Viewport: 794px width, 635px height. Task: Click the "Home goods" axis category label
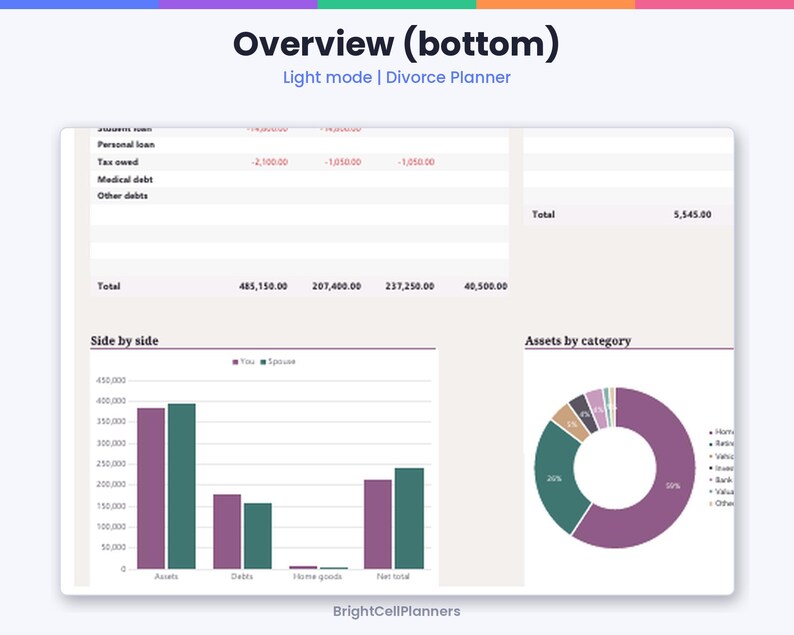(x=317, y=576)
